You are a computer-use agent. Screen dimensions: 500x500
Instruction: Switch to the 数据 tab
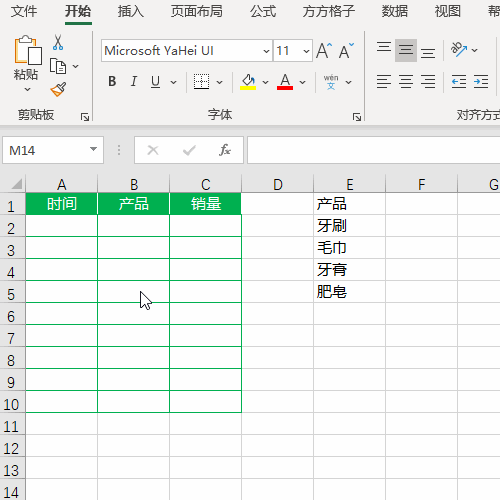coord(395,11)
